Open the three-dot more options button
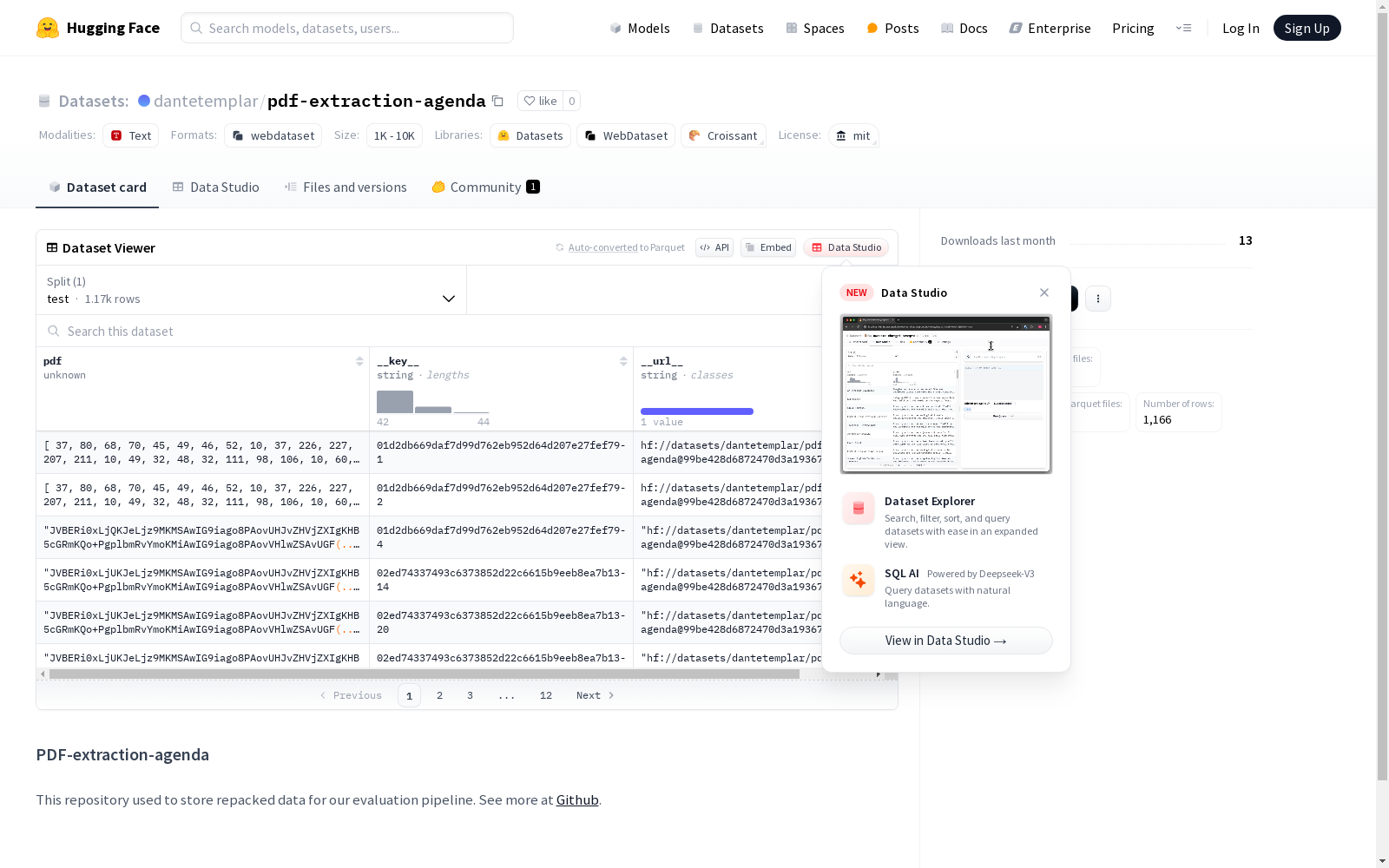Viewport: 1389px width, 868px height. [x=1098, y=299]
